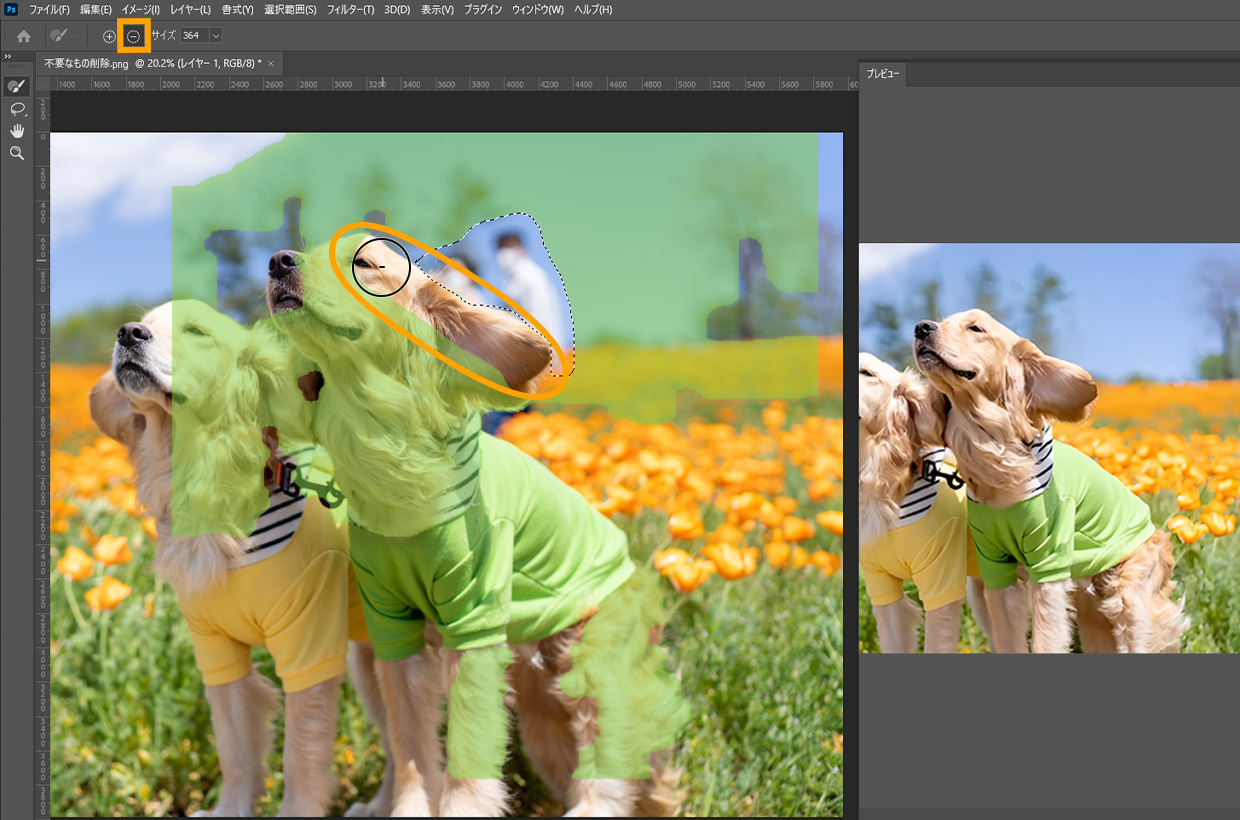The image size is (1240, 820).
Task: Click the サイズ label in options bar
Action: 164,36
